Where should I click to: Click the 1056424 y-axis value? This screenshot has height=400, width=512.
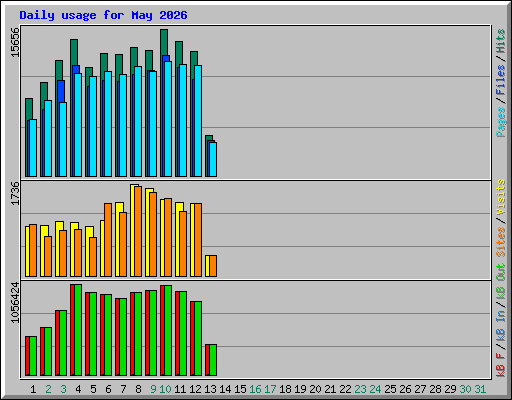tap(15, 302)
